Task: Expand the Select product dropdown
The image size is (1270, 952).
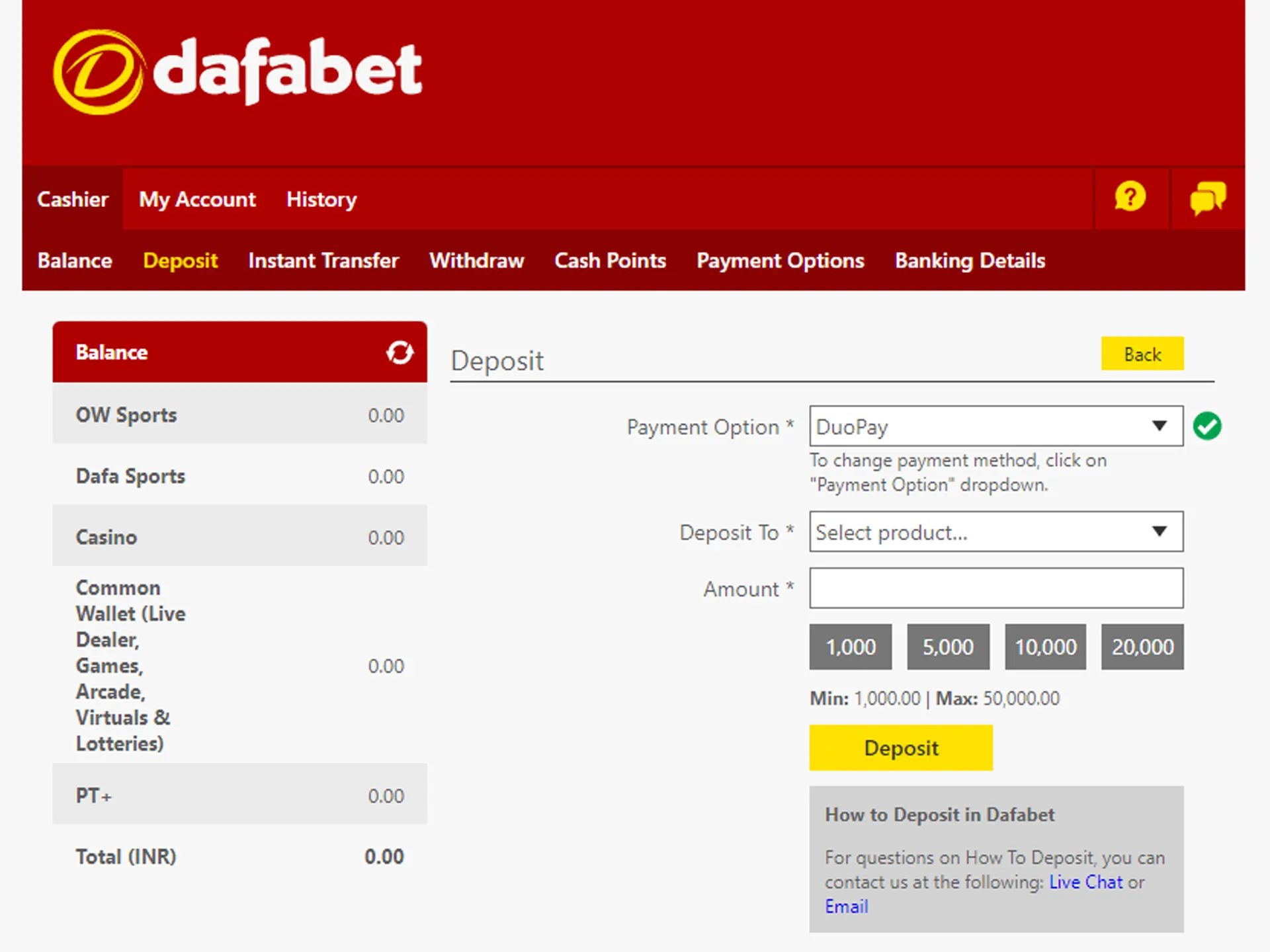Action: click(x=996, y=532)
